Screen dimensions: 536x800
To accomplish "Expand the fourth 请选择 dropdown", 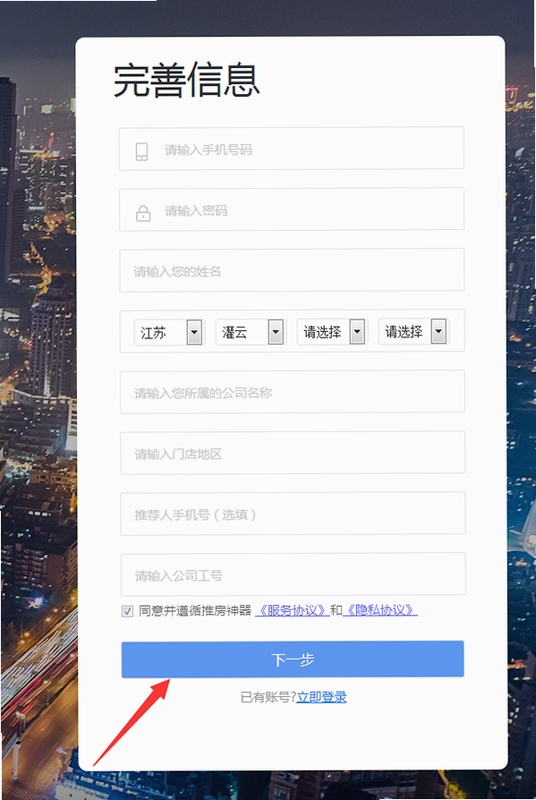I will pyautogui.click(x=413, y=332).
